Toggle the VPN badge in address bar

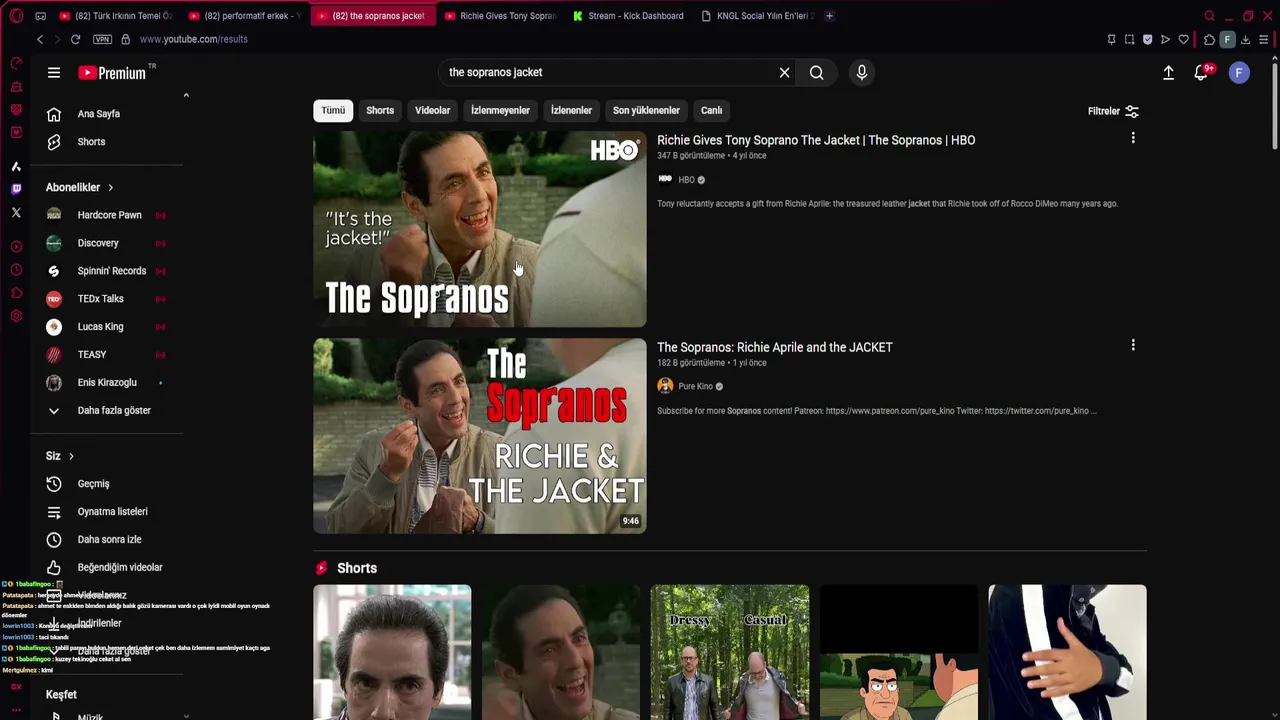(102, 39)
